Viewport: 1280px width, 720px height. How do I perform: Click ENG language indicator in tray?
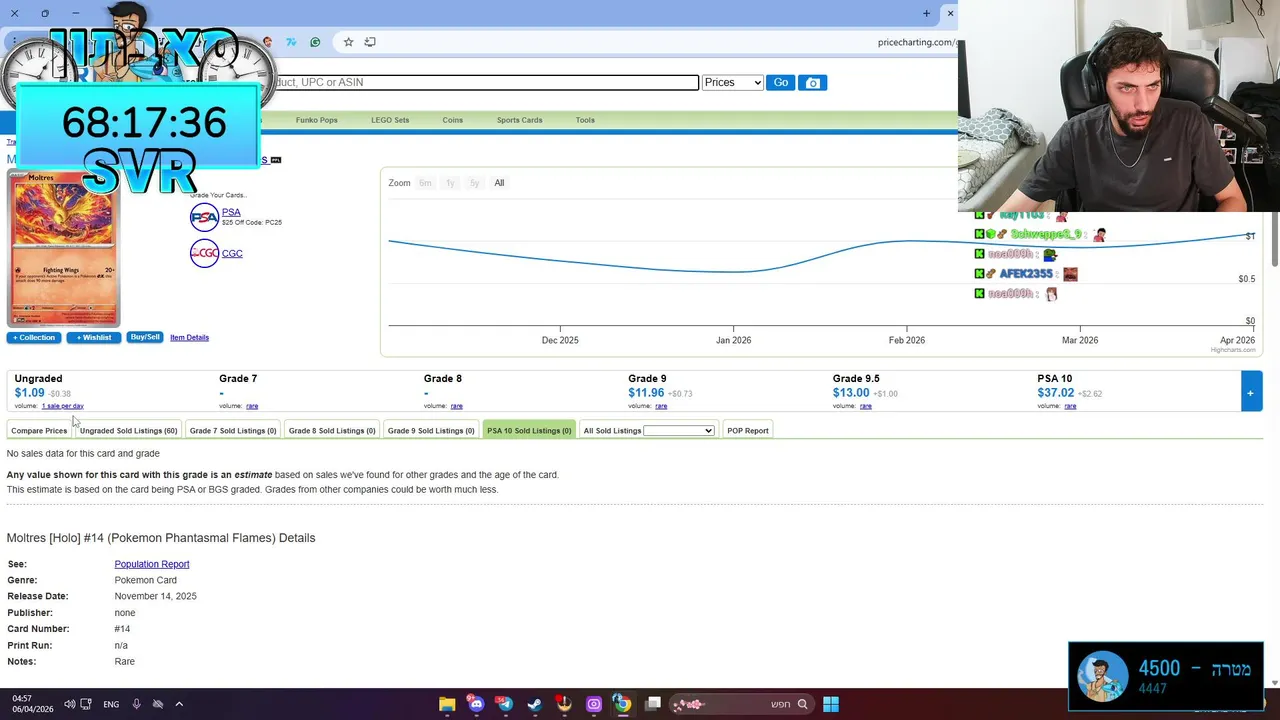(x=111, y=704)
